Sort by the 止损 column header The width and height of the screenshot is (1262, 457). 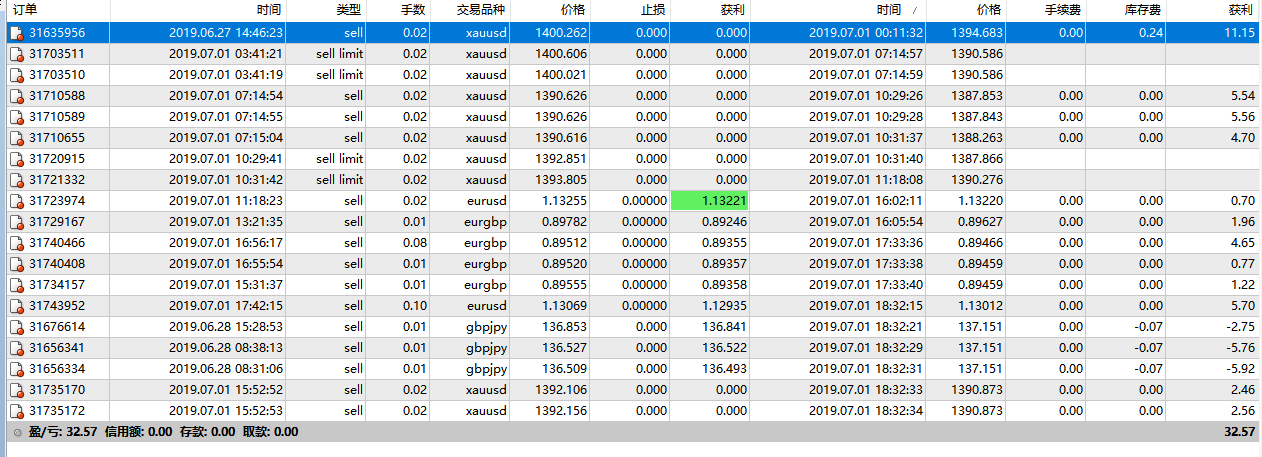coord(653,10)
